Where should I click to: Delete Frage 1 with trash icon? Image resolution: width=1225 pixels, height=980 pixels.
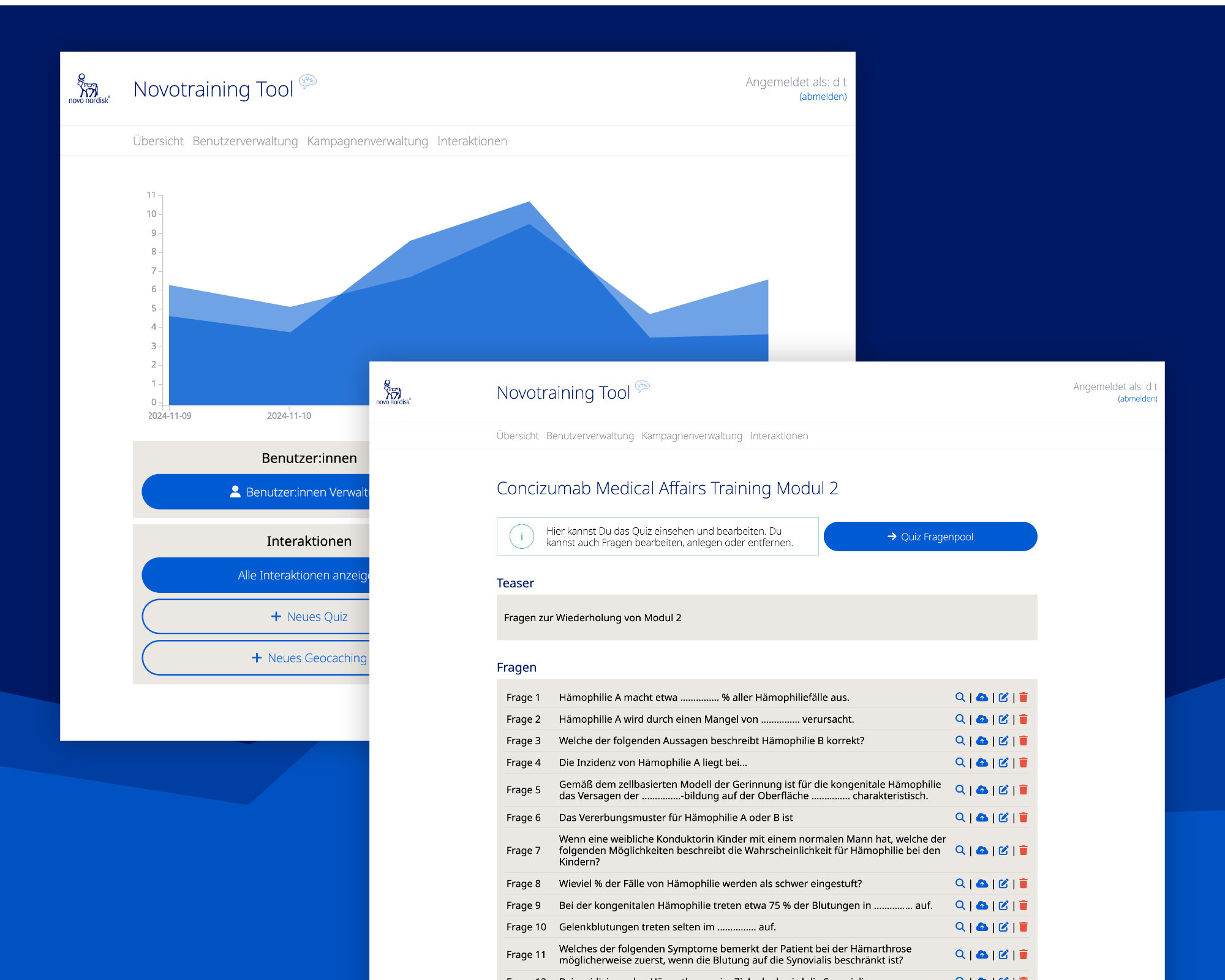[1023, 697]
